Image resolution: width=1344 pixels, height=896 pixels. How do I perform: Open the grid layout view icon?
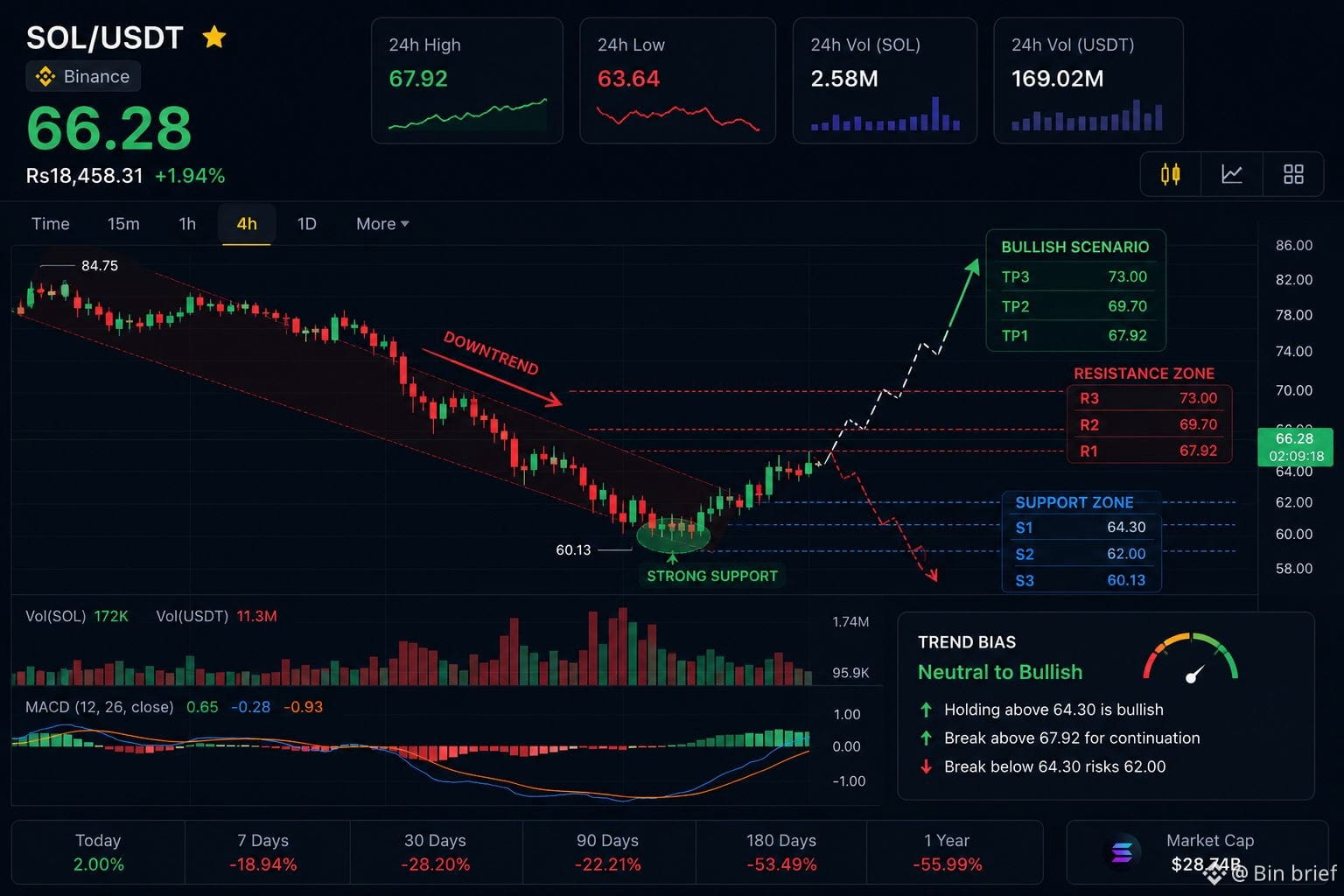(1293, 174)
